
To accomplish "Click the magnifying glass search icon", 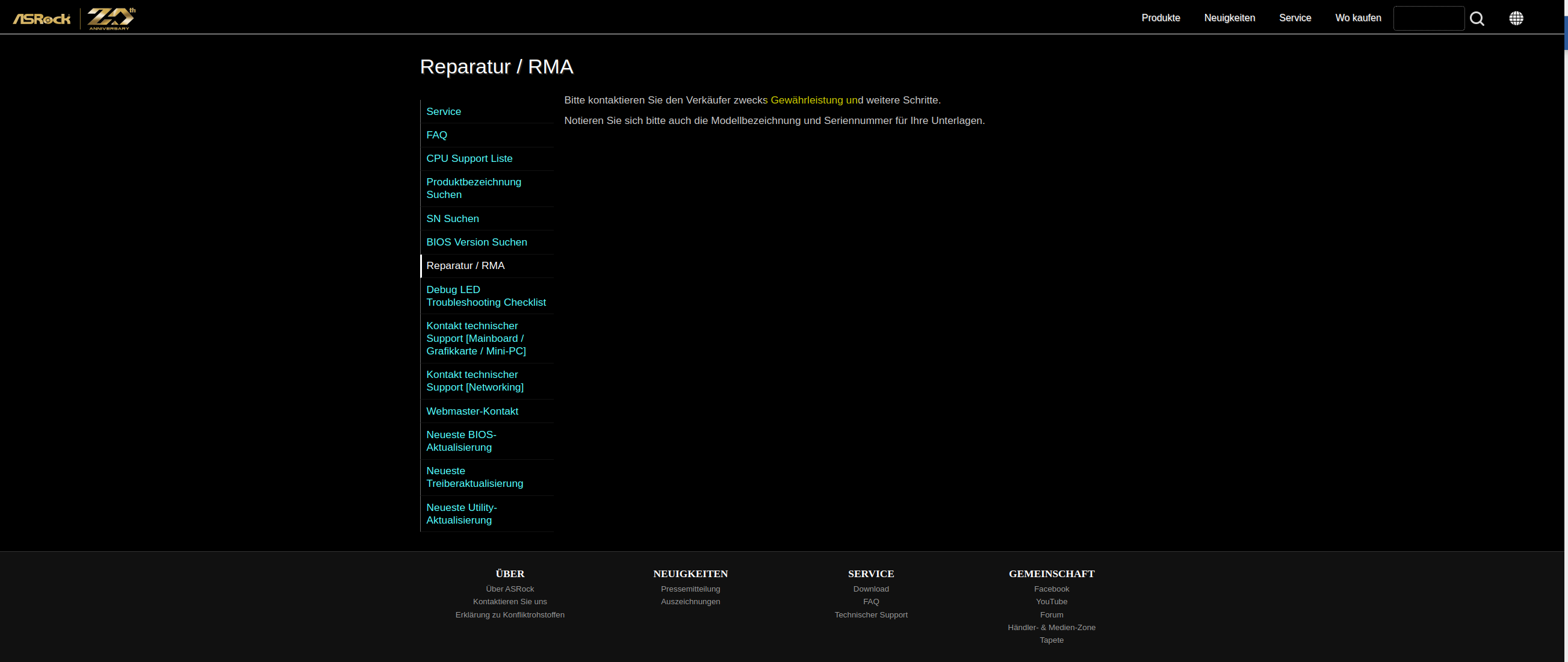I will point(1477,19).
